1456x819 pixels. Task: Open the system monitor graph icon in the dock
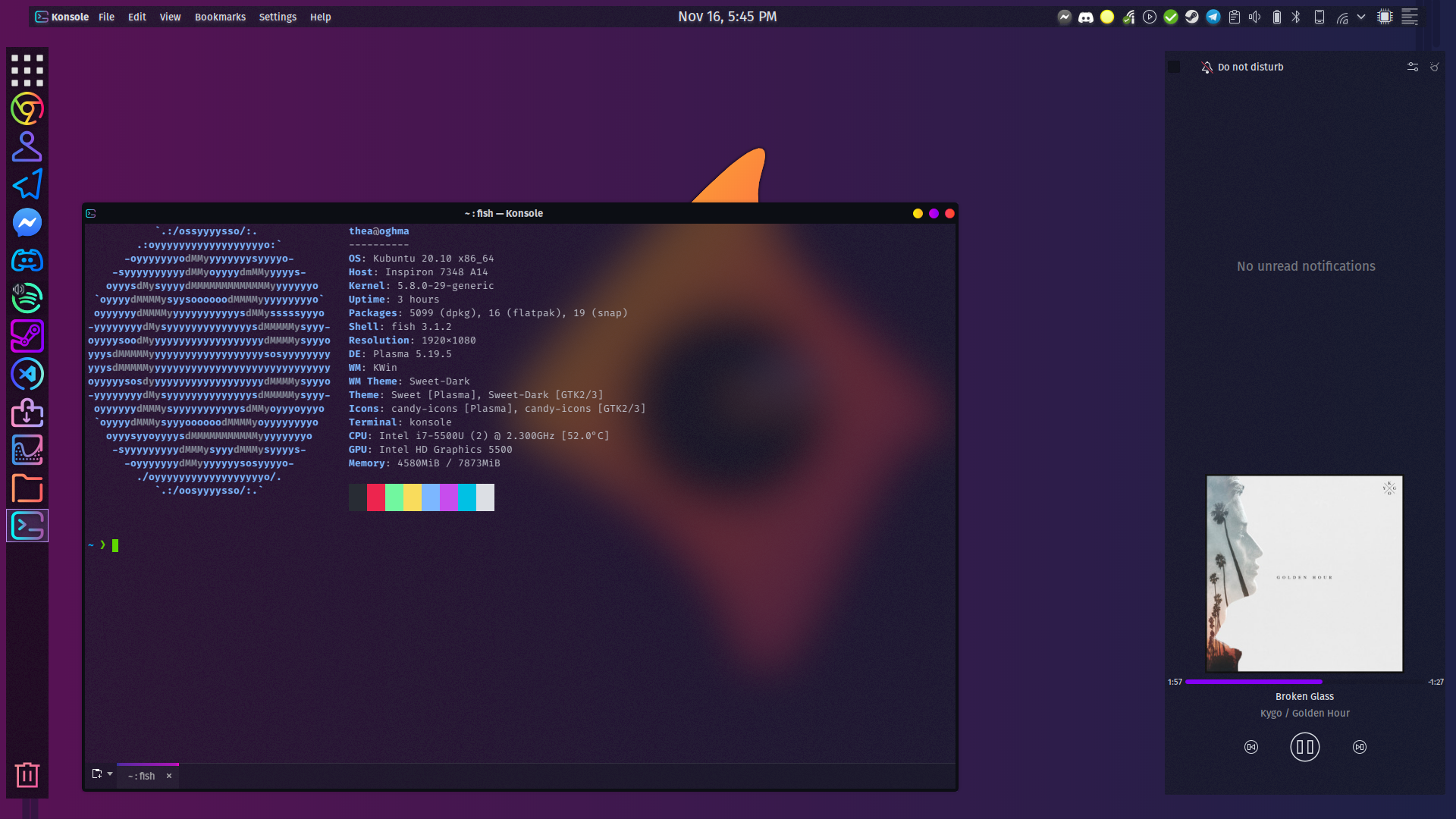point(27,450)
